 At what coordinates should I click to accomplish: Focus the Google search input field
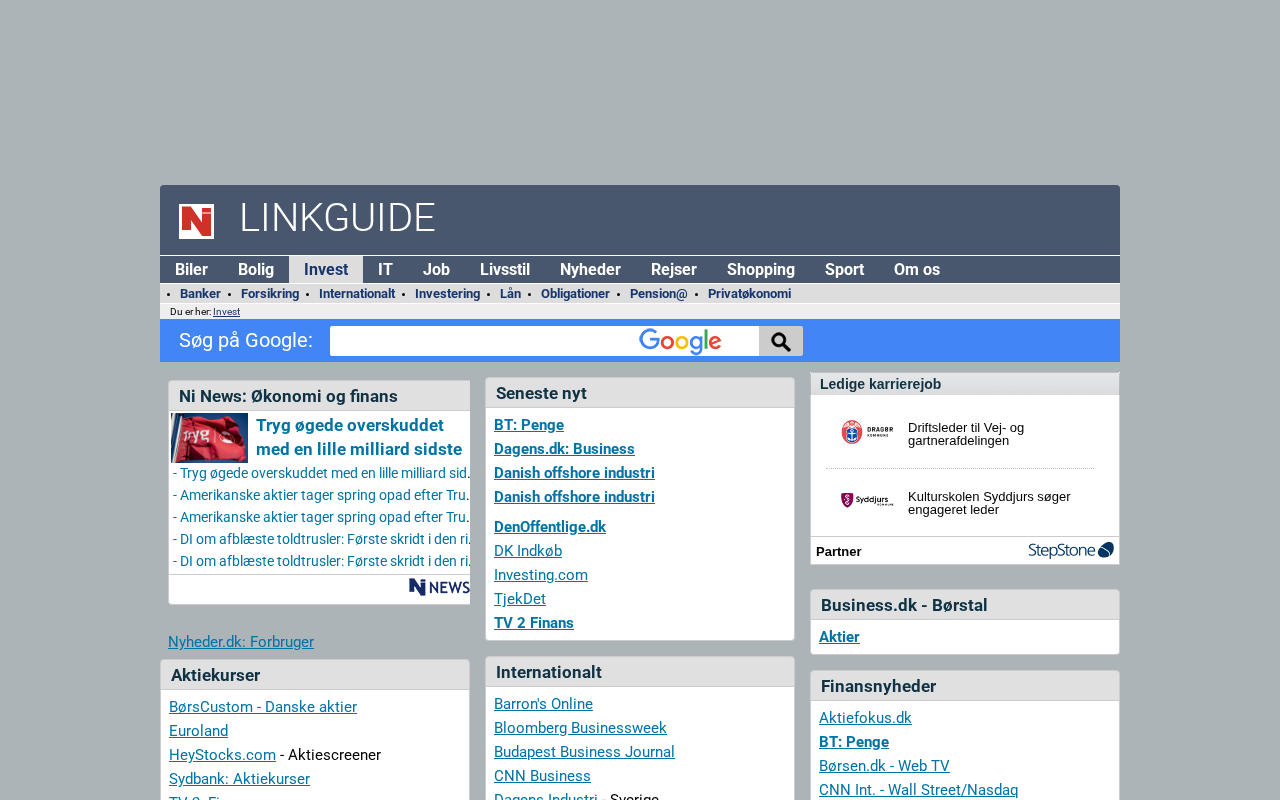point(544,341)
